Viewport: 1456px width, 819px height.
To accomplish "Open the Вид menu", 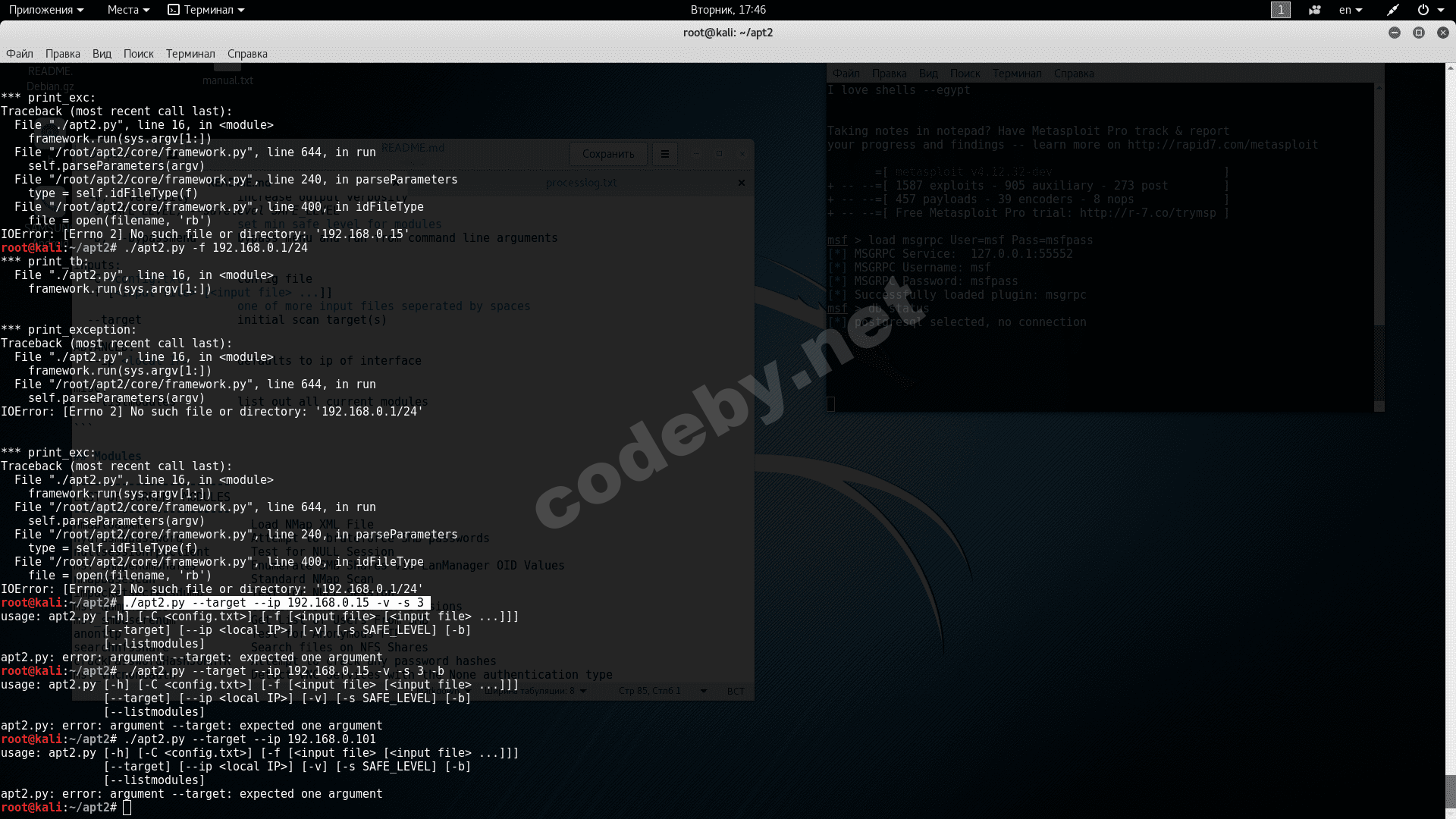I will click(102, 54).
